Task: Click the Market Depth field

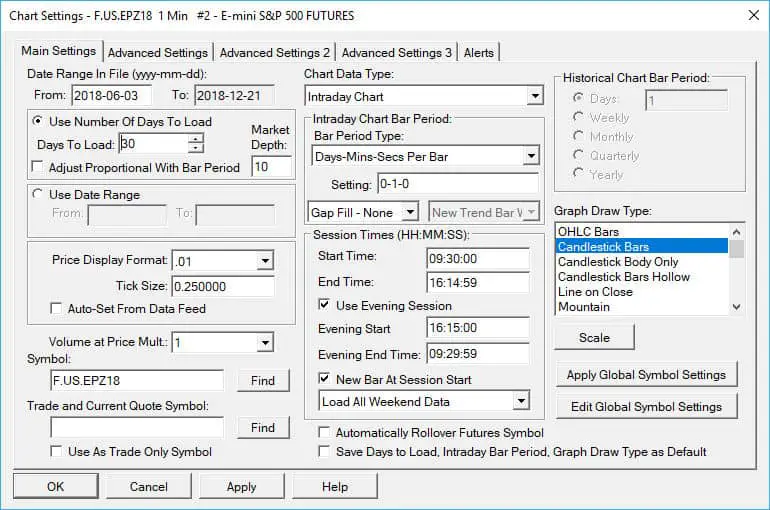Action: tap(272, 167)
